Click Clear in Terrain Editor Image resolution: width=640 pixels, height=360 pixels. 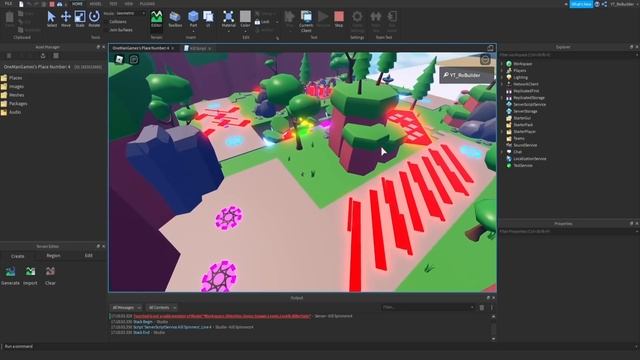[x=50, y=276]
